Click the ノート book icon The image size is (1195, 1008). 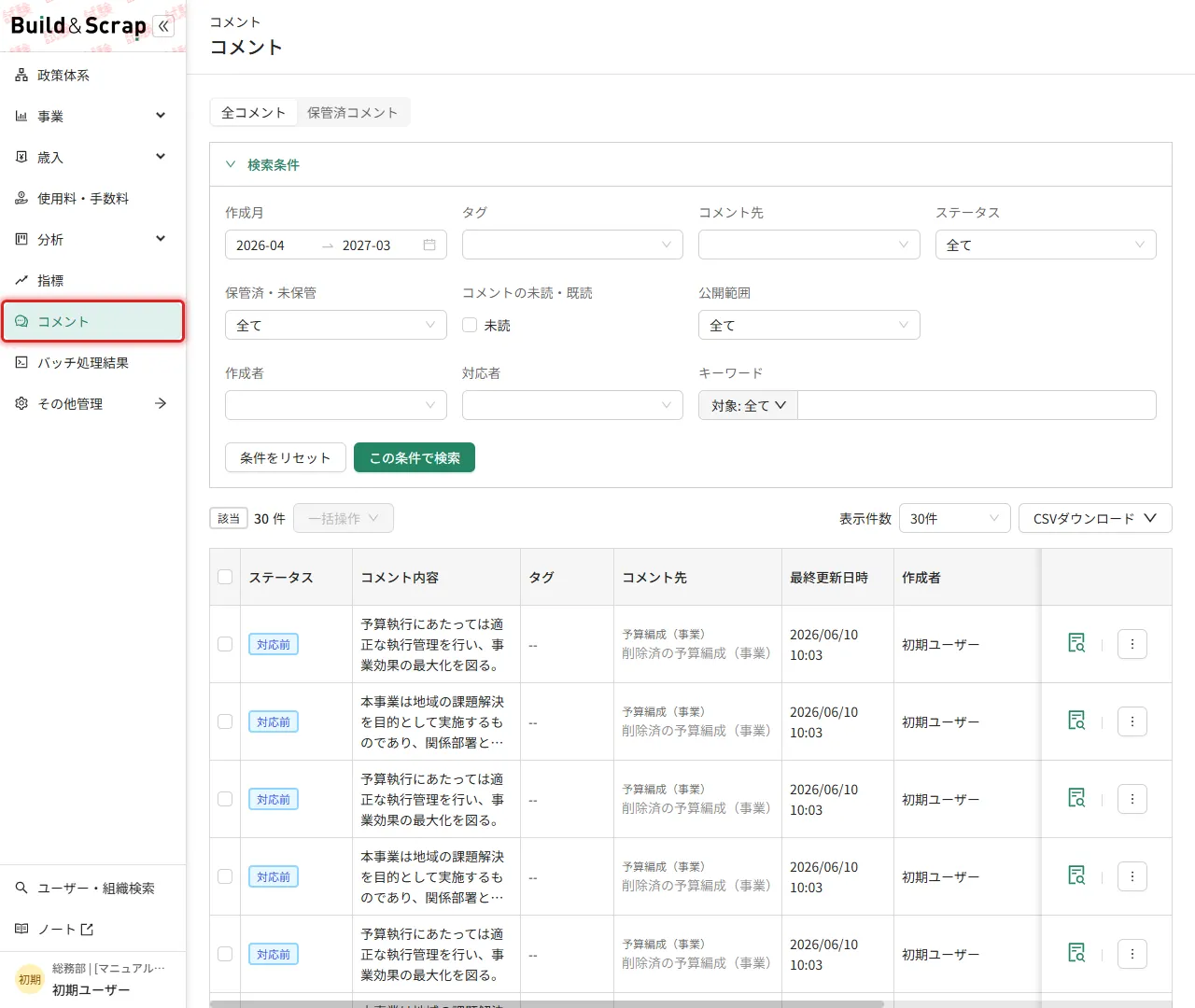[21, 930]
